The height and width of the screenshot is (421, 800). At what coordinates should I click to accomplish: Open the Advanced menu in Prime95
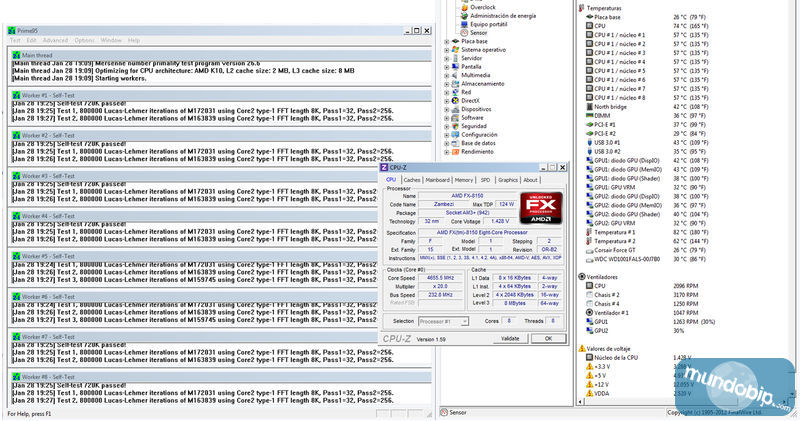point(55,40)
